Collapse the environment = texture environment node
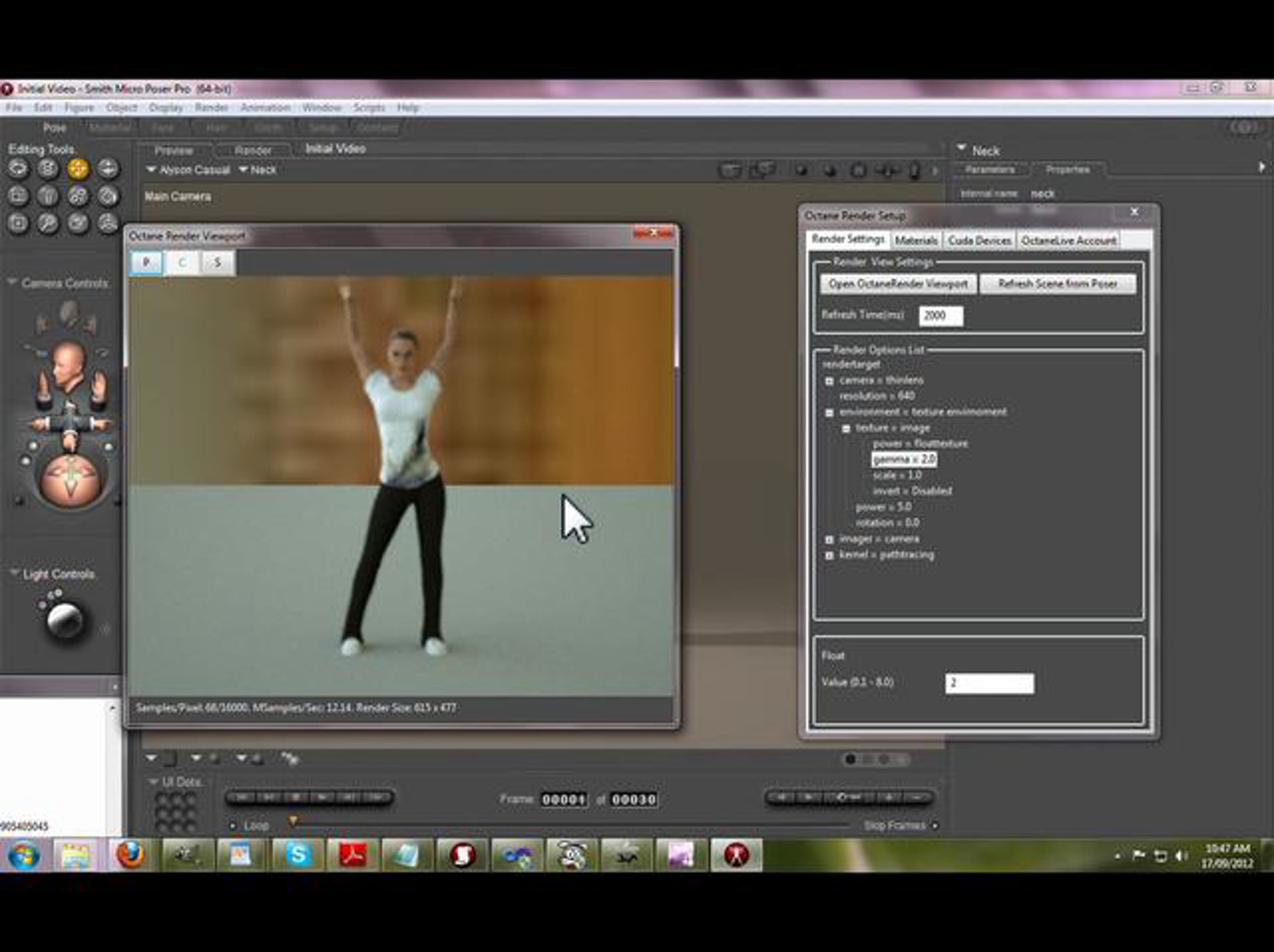Screen dimensions: 1274x952 pos(829,413)
